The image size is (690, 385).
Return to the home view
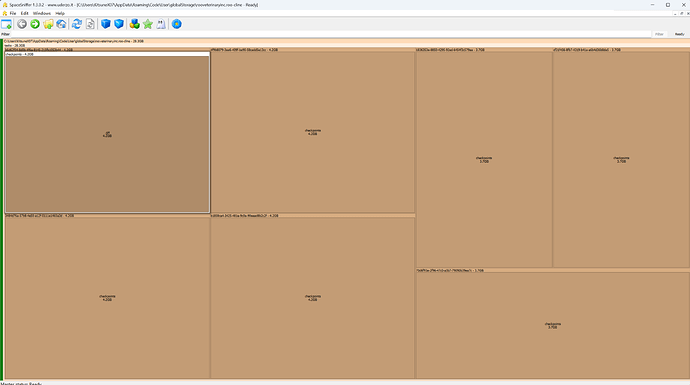pos(61,24)
